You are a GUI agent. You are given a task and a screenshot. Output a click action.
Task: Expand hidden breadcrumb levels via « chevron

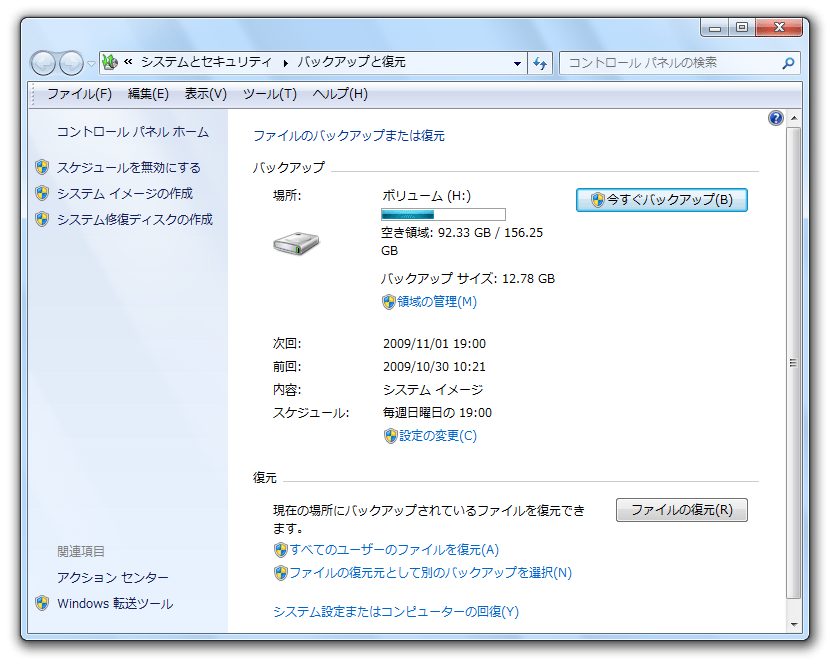tap(128, 62)
